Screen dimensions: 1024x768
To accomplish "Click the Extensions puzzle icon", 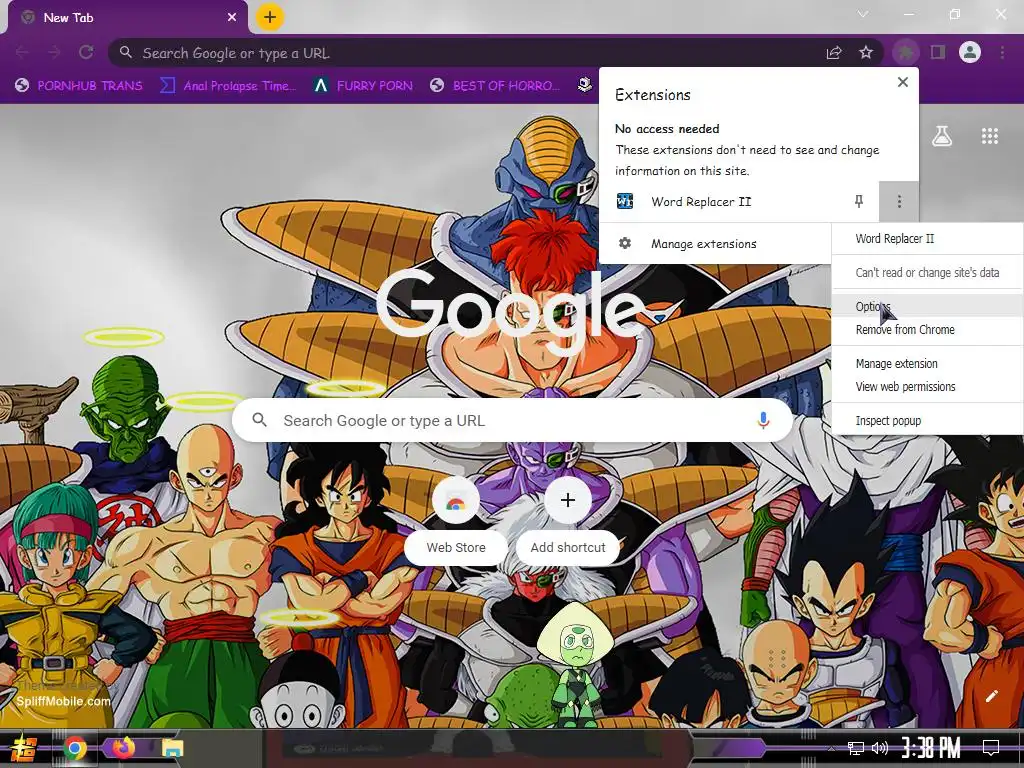I will pos(905,52).
